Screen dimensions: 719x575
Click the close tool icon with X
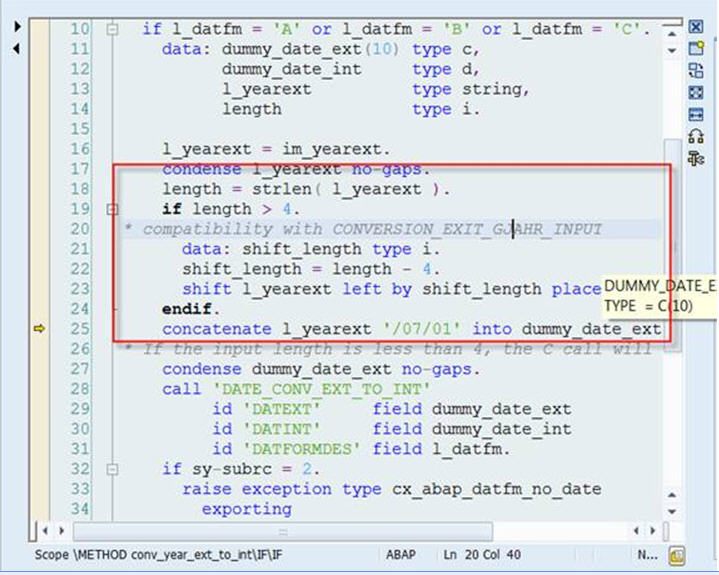[697, 27]
